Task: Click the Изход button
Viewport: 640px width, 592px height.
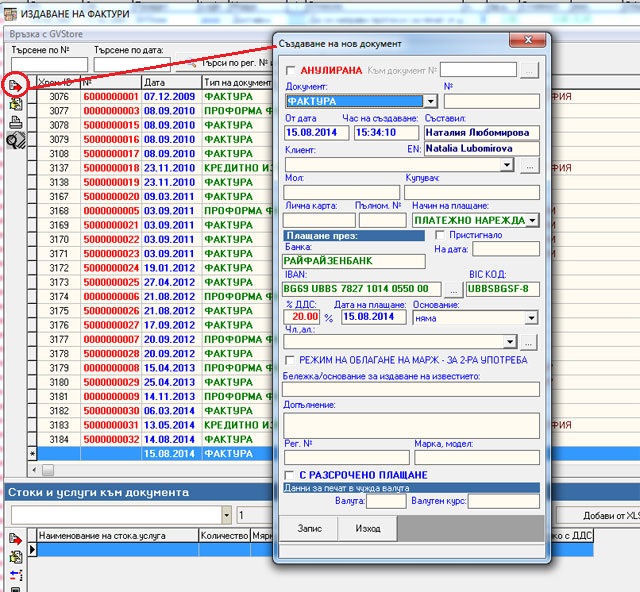Action: (x=368, y=528)
